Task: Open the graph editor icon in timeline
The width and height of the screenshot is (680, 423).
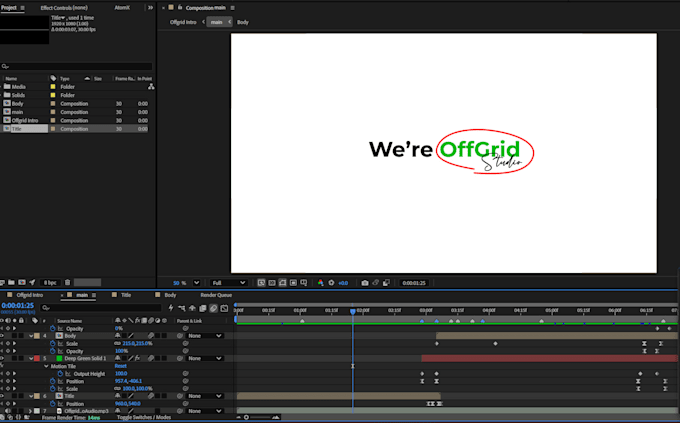Action: pos(224,308)
